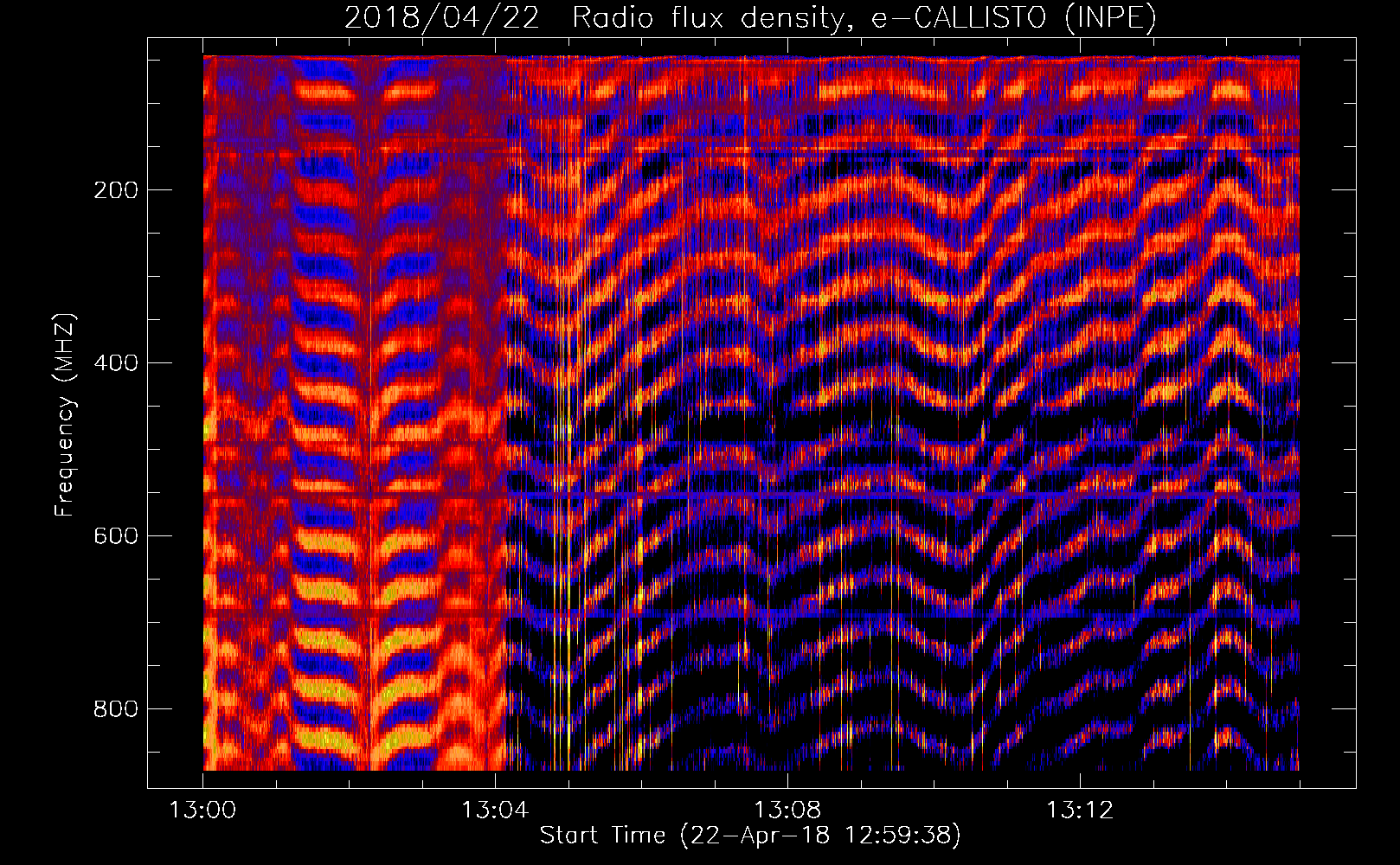Click the 13:04 time tick label
The width and height of the screenshot is (1400, 865).
[x=495, y=811]
